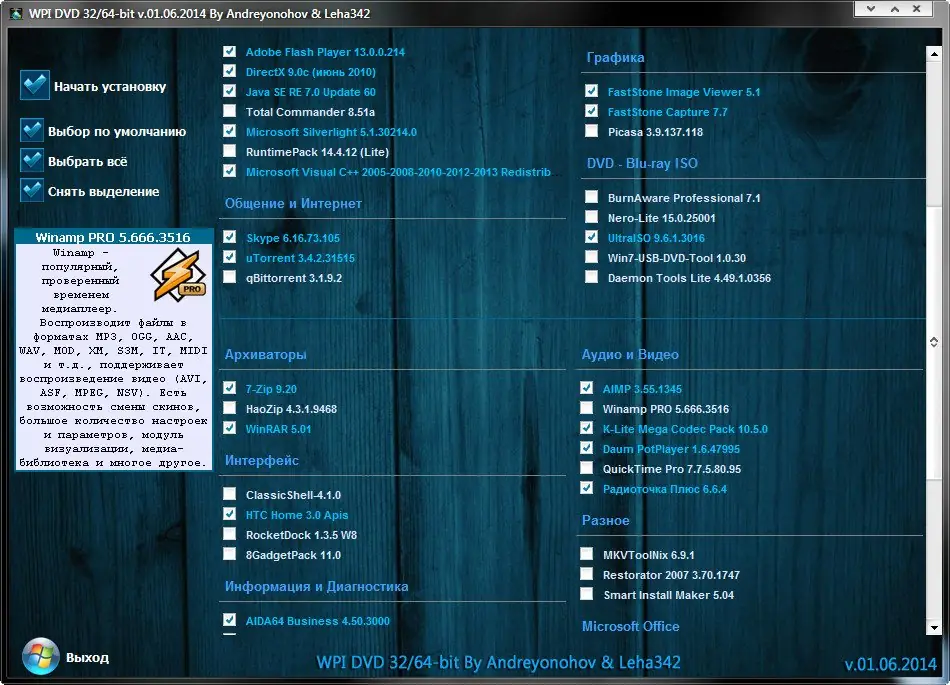Uncheck AIDA64 Business 4.50.3000
The width and height of the screenshot is (950, 685).
230,620
